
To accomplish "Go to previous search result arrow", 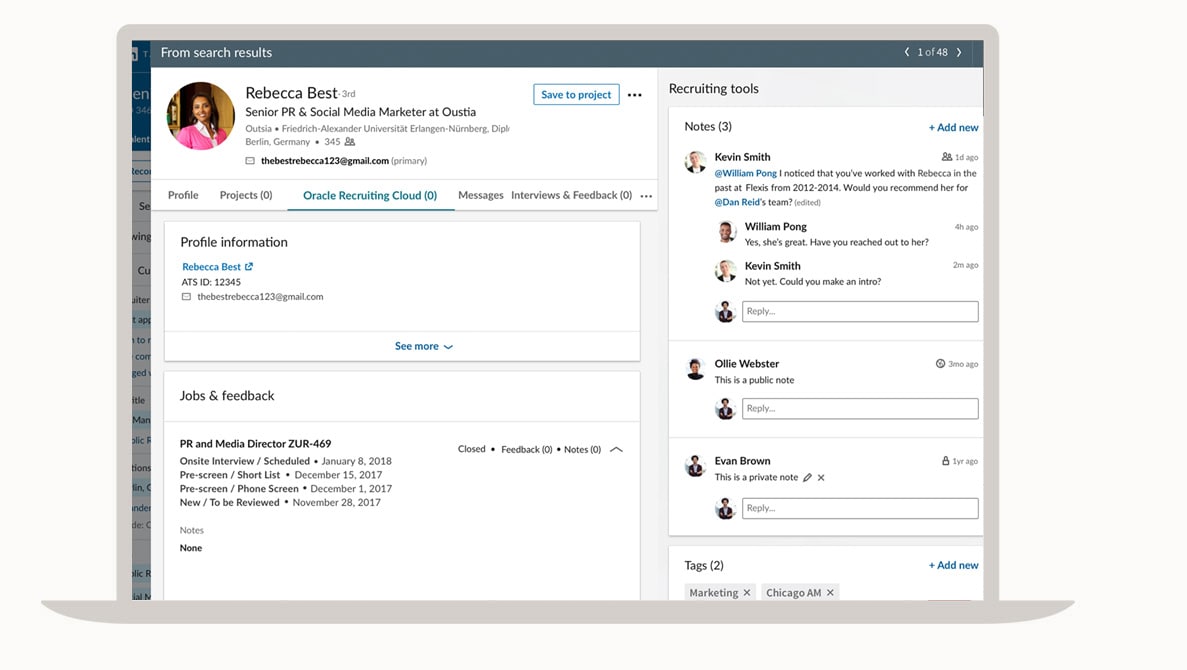I will 907,52.
